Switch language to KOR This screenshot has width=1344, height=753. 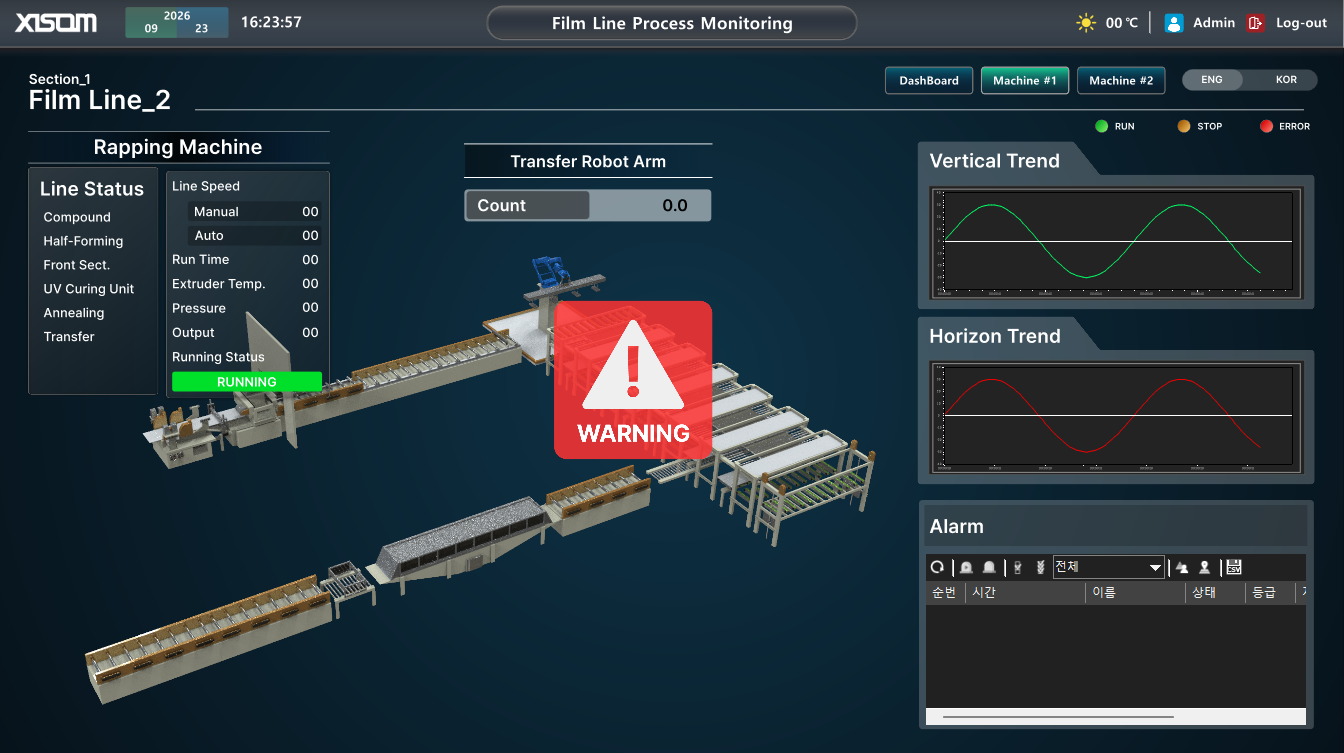(x=1286, y=80)
